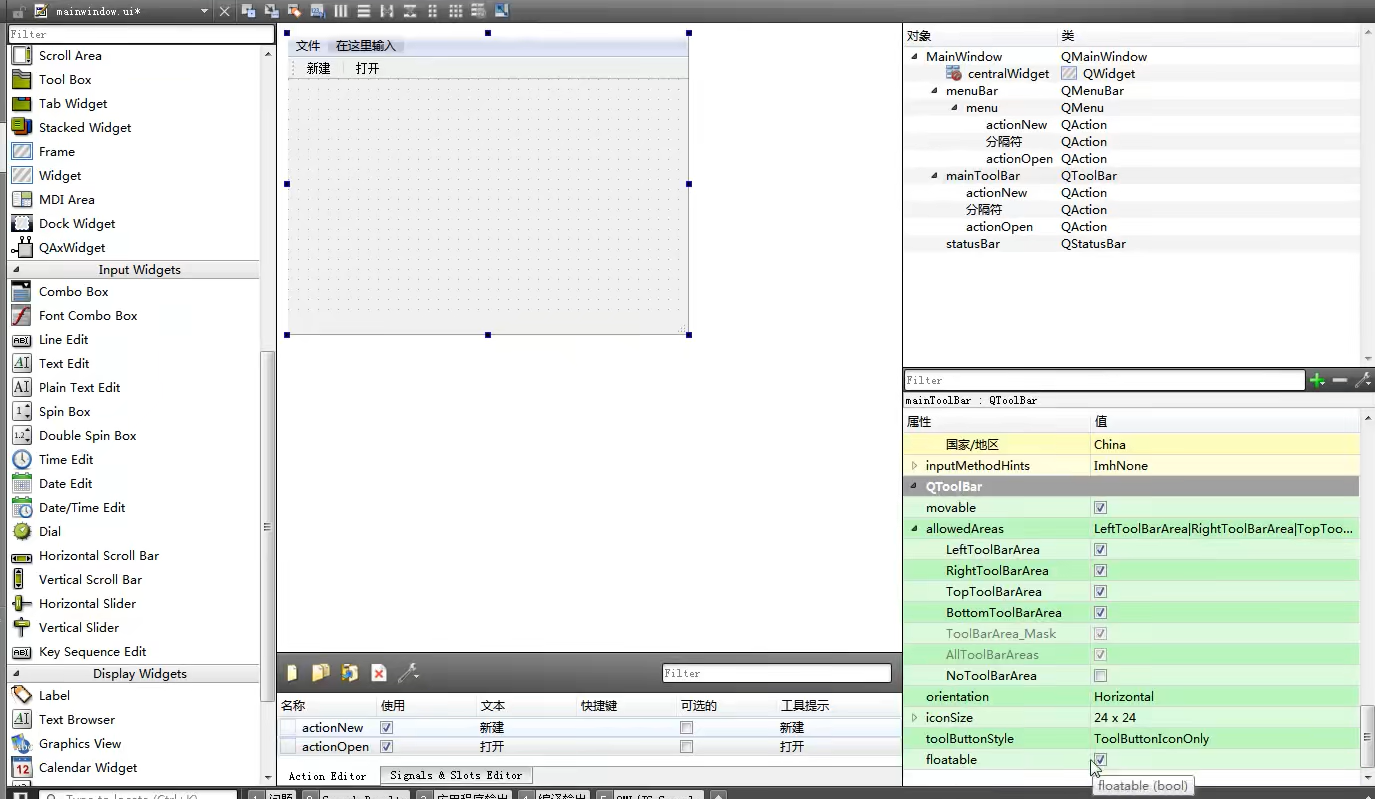Click the lock icon beside mainwindow.ui
Viewport: 1375px width, 799px height.
18,12
